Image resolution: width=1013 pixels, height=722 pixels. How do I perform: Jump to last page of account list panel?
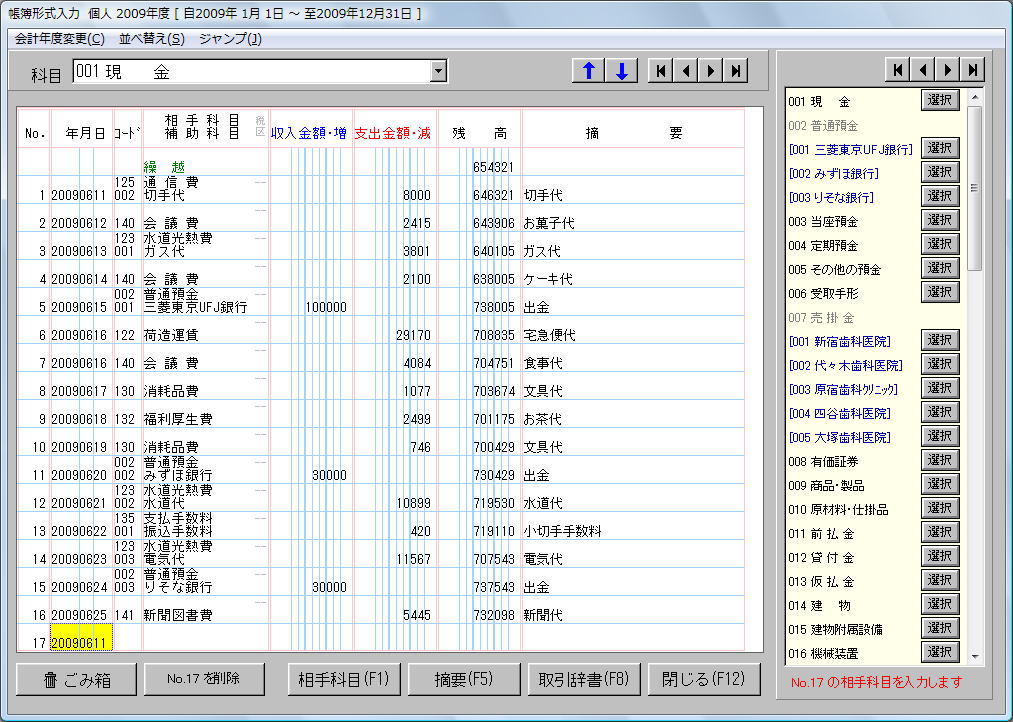tap(973, 69)
